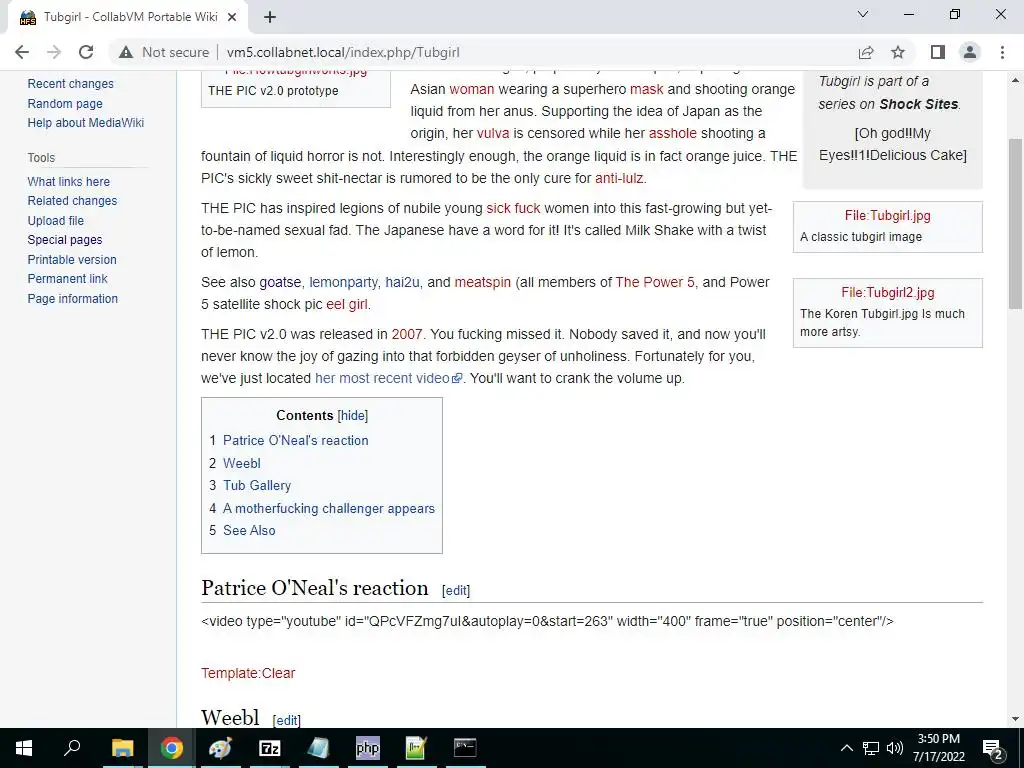Jump to Tub Gallery contents entry
This screenshot has height=768, width=1024.
[x=257, y=485]
